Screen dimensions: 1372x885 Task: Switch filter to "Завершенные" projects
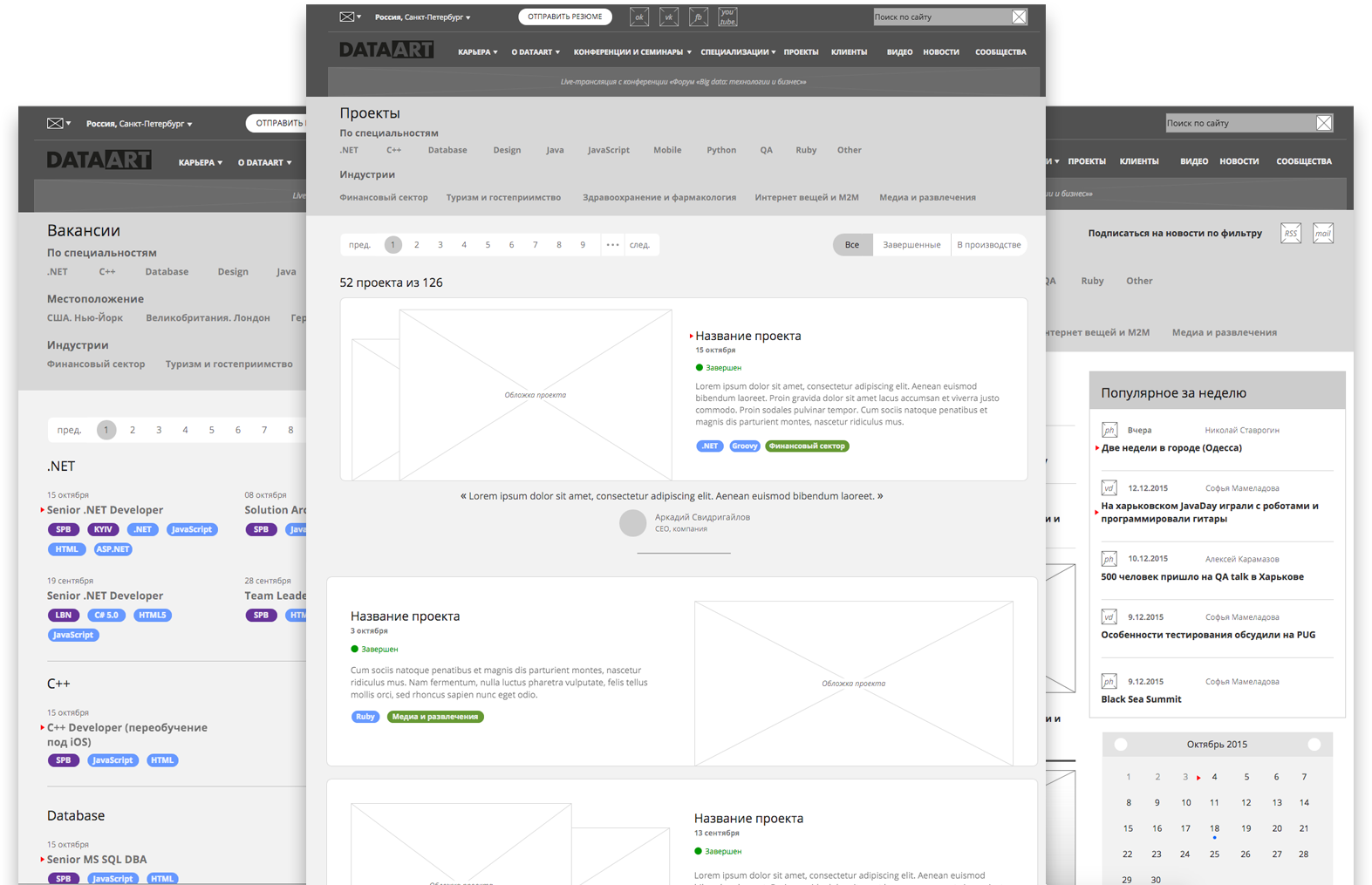pos(911,245)
